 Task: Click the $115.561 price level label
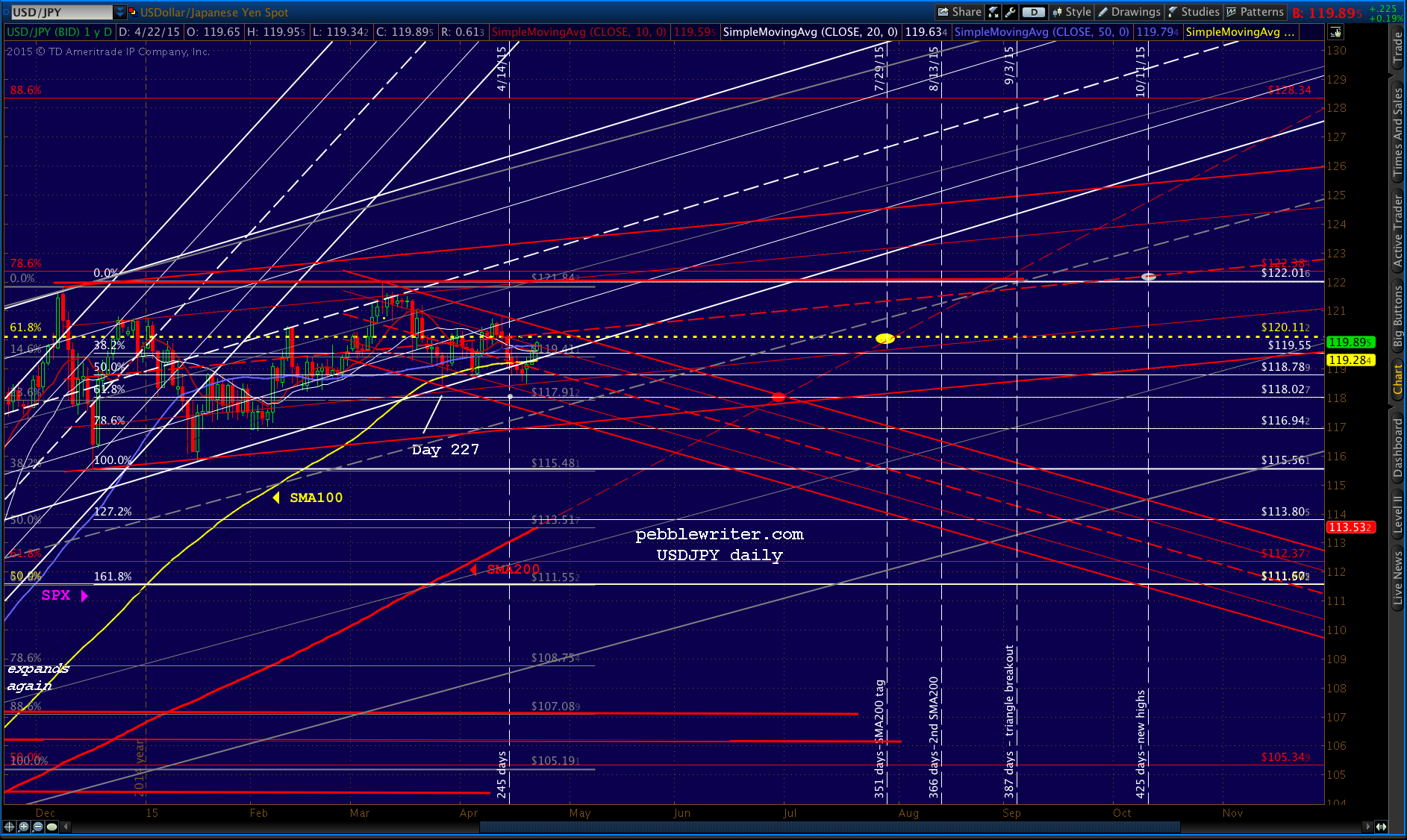(x=1285, y=460)
